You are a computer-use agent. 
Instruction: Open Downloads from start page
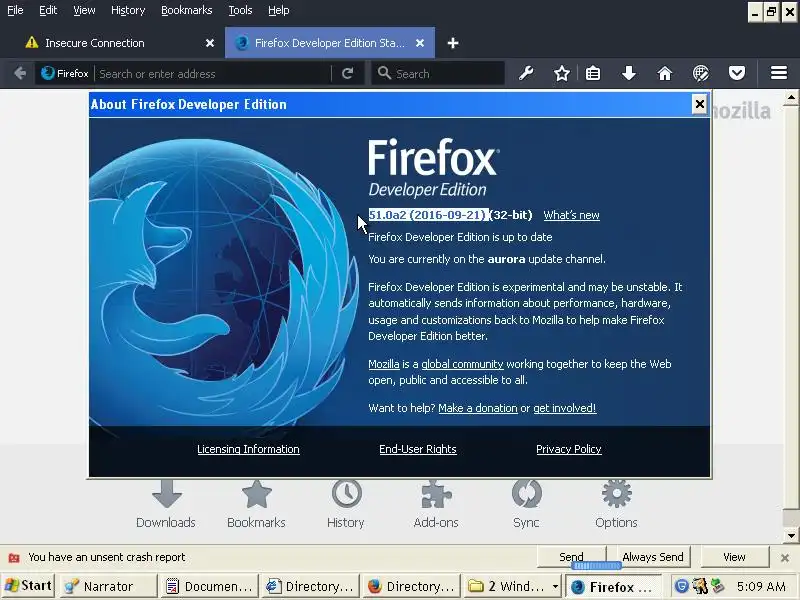pos(166,505)
